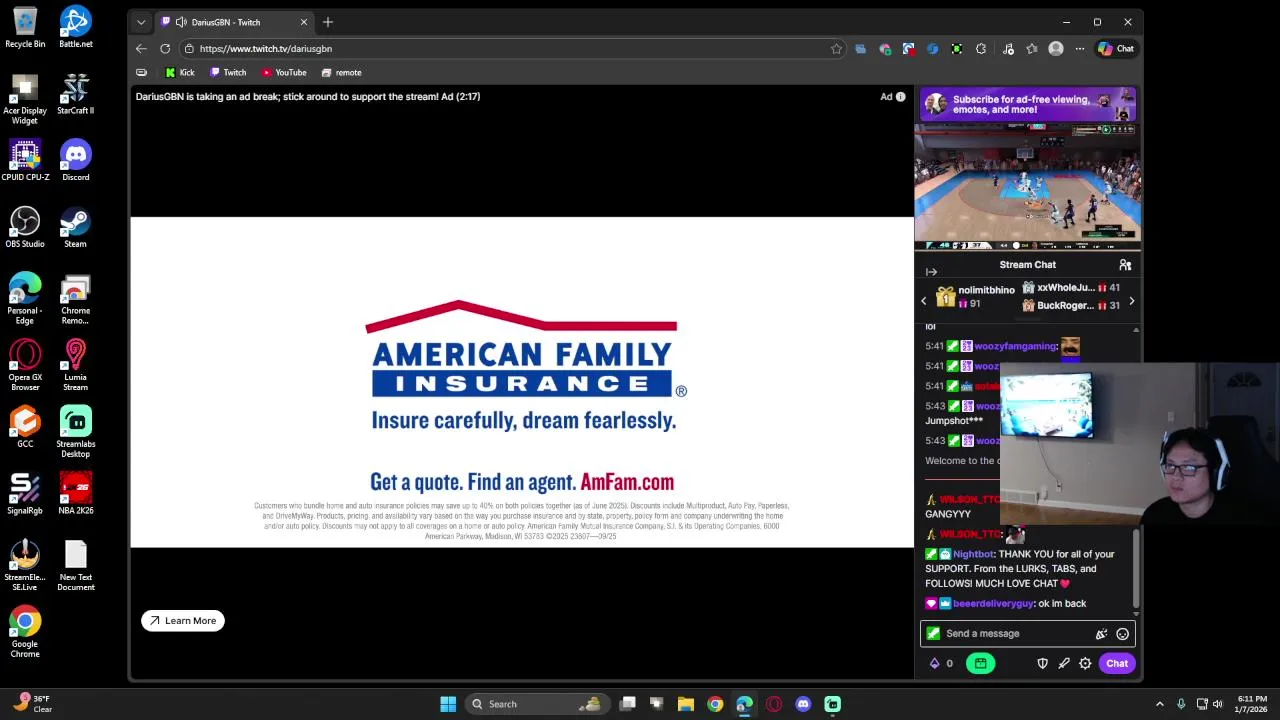The width and height of the screenshot is (1280, 720).
Task: Show previous gift leaderboard entry
Action: (924, 300)
